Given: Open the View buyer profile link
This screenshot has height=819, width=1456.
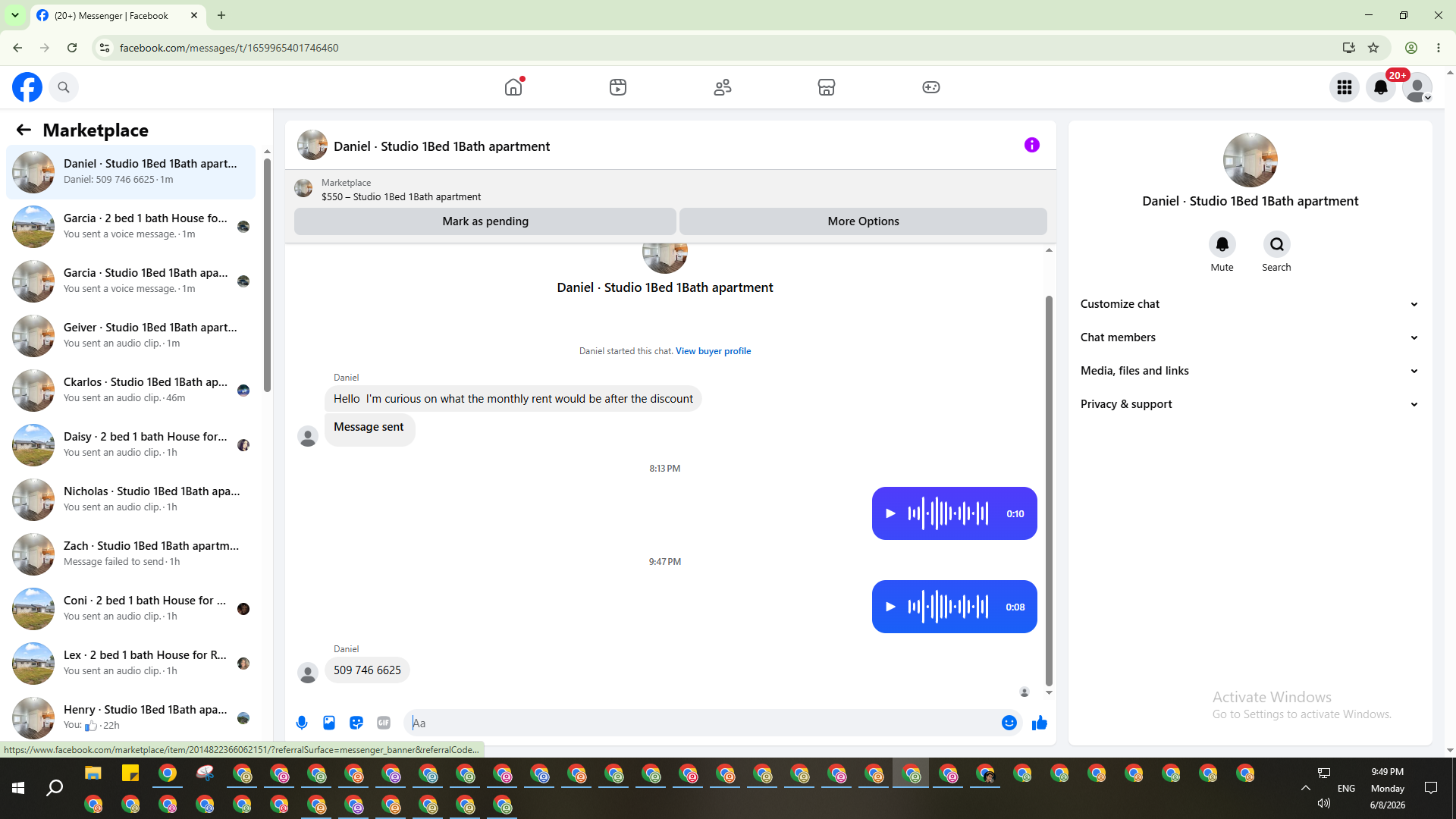Looking at the screenshot, I should tap(713, 351).
